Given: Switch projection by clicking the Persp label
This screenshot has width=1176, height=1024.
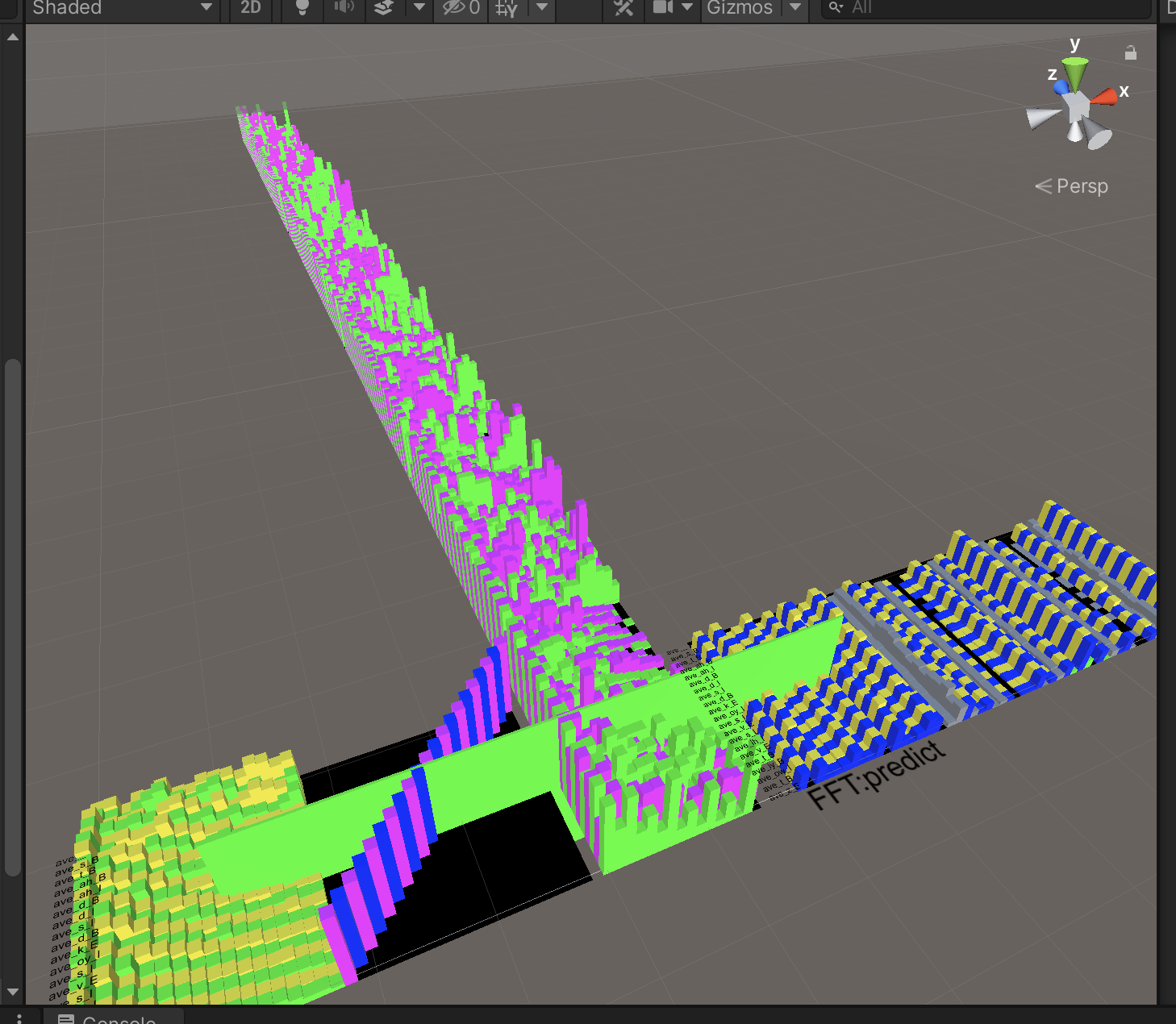Looking at the screenshot, I should [x=1081, y=186].
